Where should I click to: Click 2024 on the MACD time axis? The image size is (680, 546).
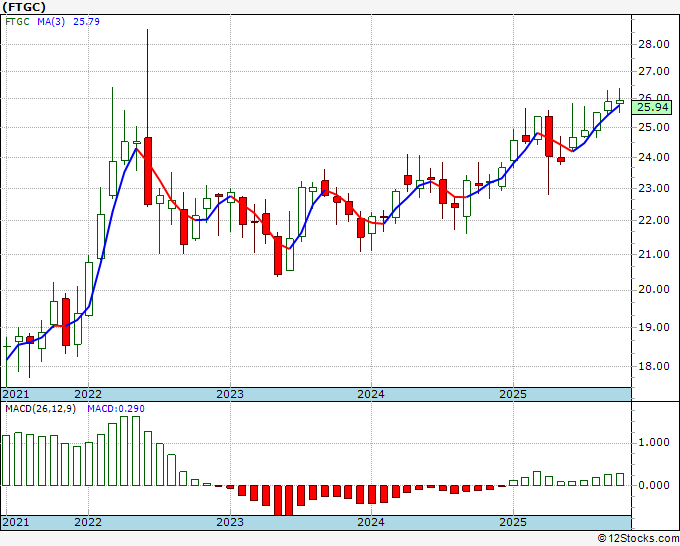coord(371,522)
